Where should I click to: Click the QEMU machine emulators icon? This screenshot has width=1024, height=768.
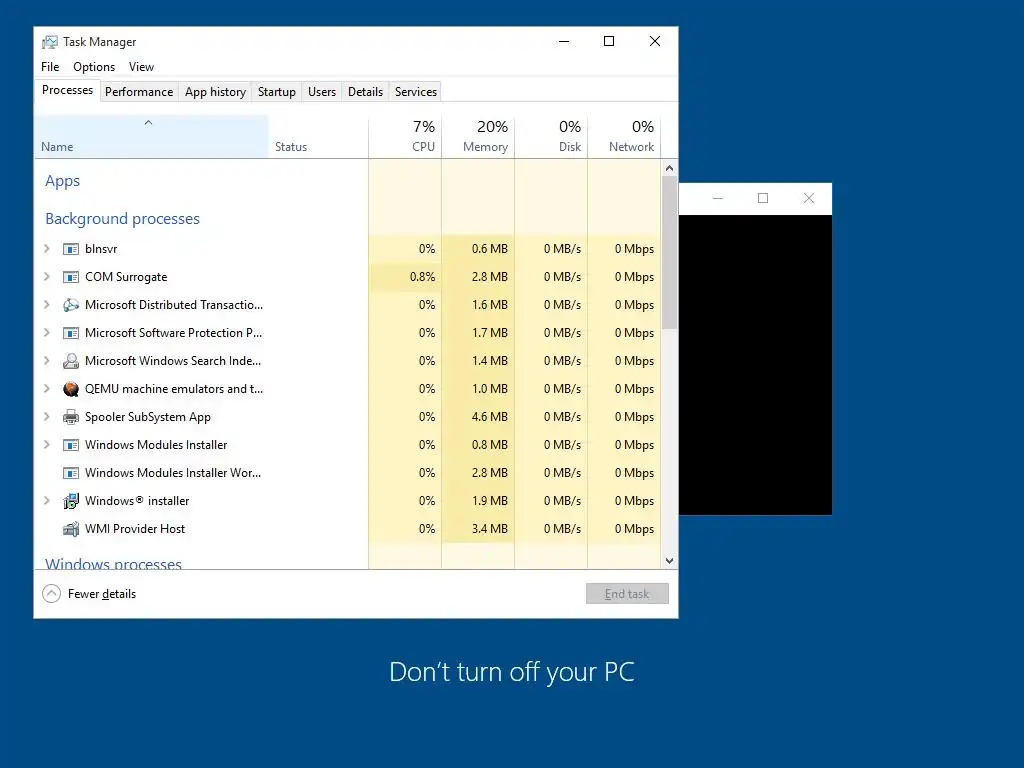[x=71, y=389]
